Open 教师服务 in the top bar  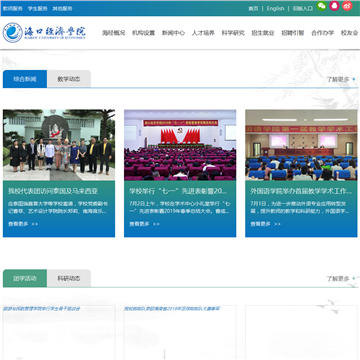point(13,9)
